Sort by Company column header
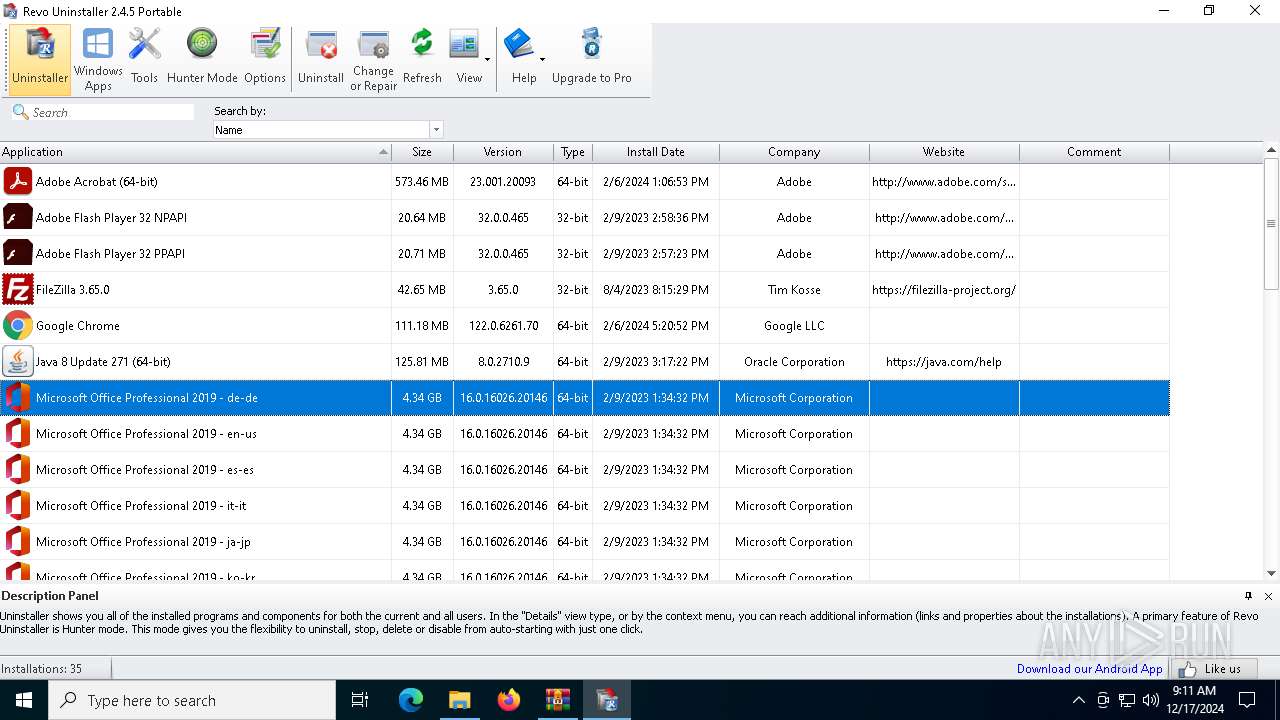The width and height of the screenshot is (1280, 720). (x=794, y=152)
